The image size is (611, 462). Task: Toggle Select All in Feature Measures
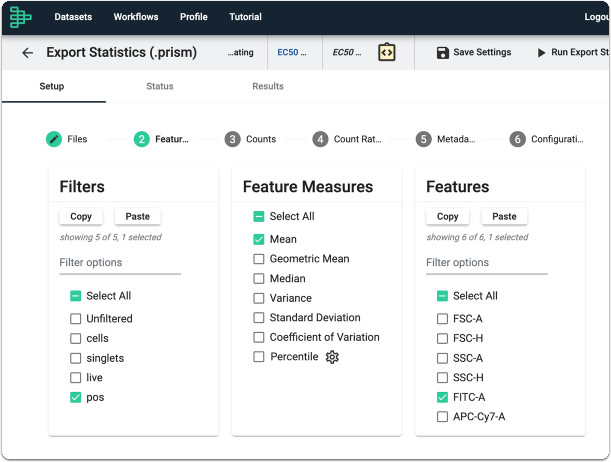259,216
